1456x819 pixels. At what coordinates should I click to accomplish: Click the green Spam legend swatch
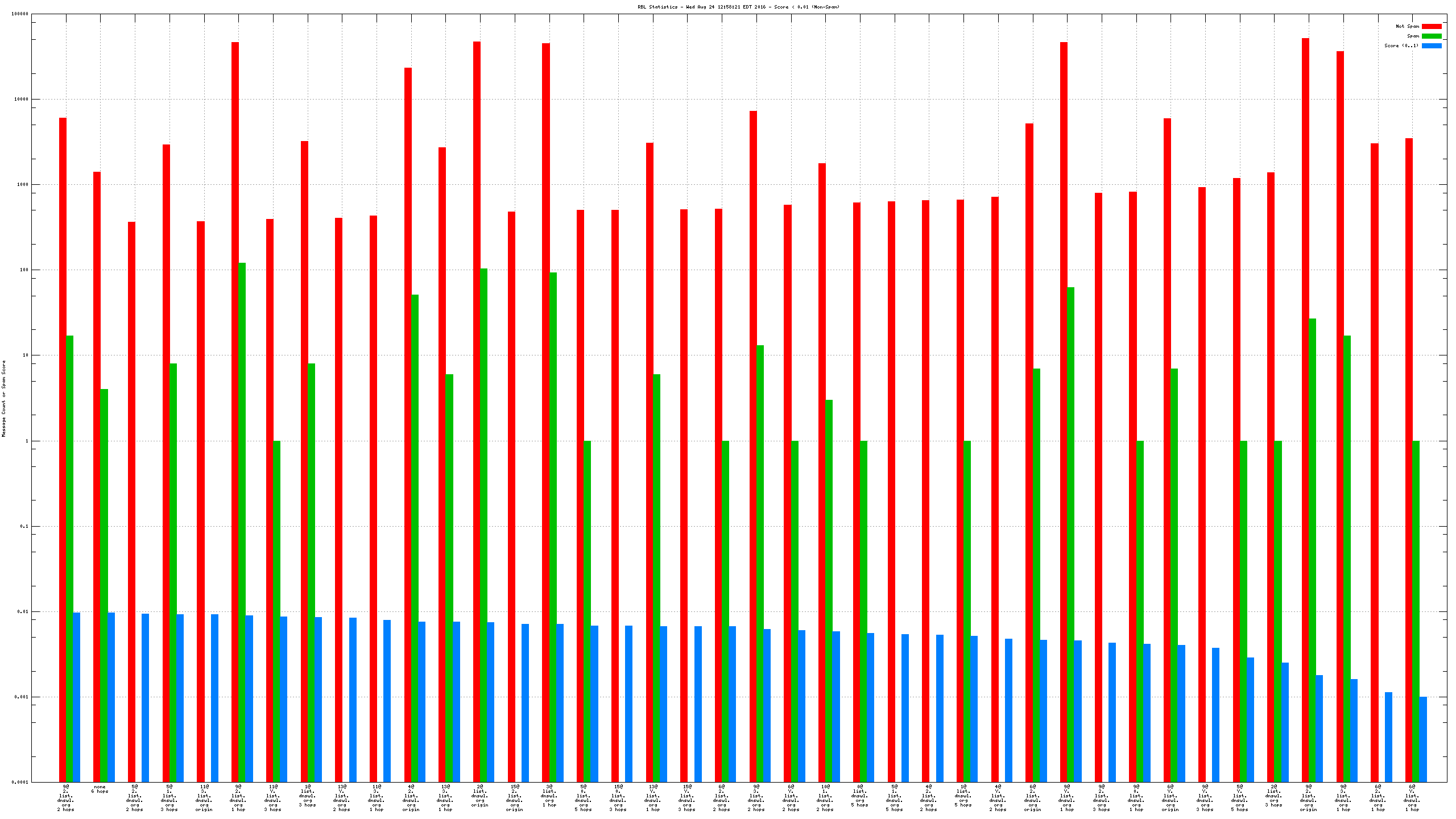[1431, 36]
